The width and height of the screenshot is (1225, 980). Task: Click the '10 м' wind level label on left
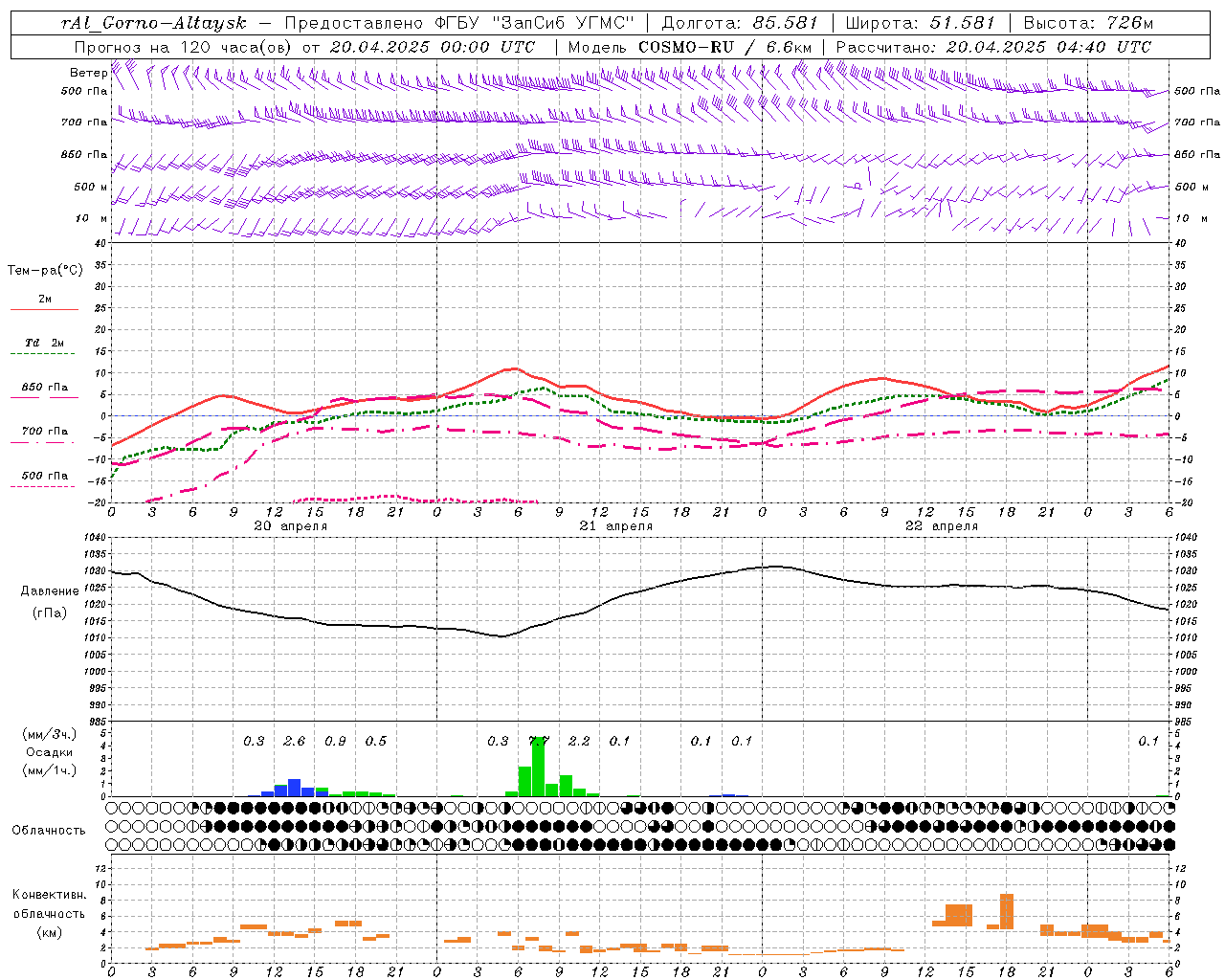[91, 218]
